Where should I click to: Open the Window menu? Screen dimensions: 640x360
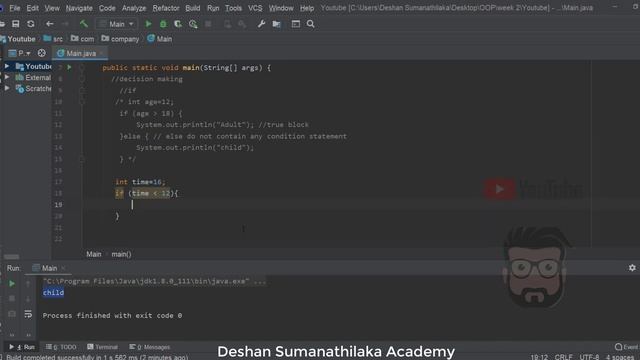pos(281,8)
